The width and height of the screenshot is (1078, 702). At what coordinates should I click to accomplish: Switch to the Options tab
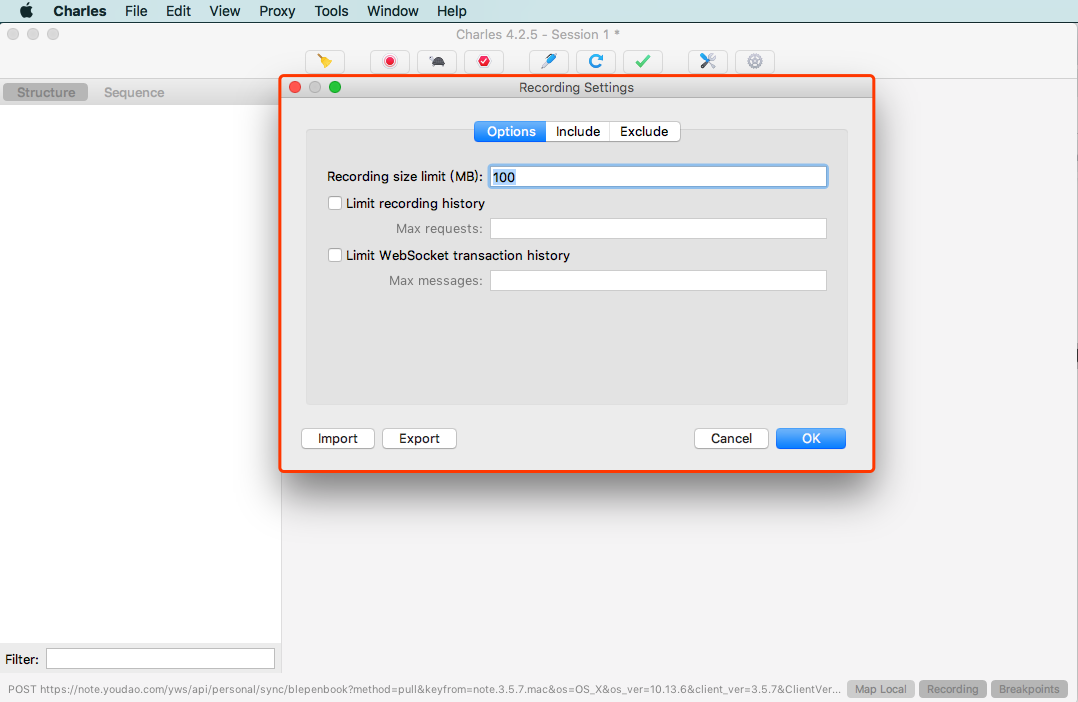pyautogui.click(x=510, y=131)
